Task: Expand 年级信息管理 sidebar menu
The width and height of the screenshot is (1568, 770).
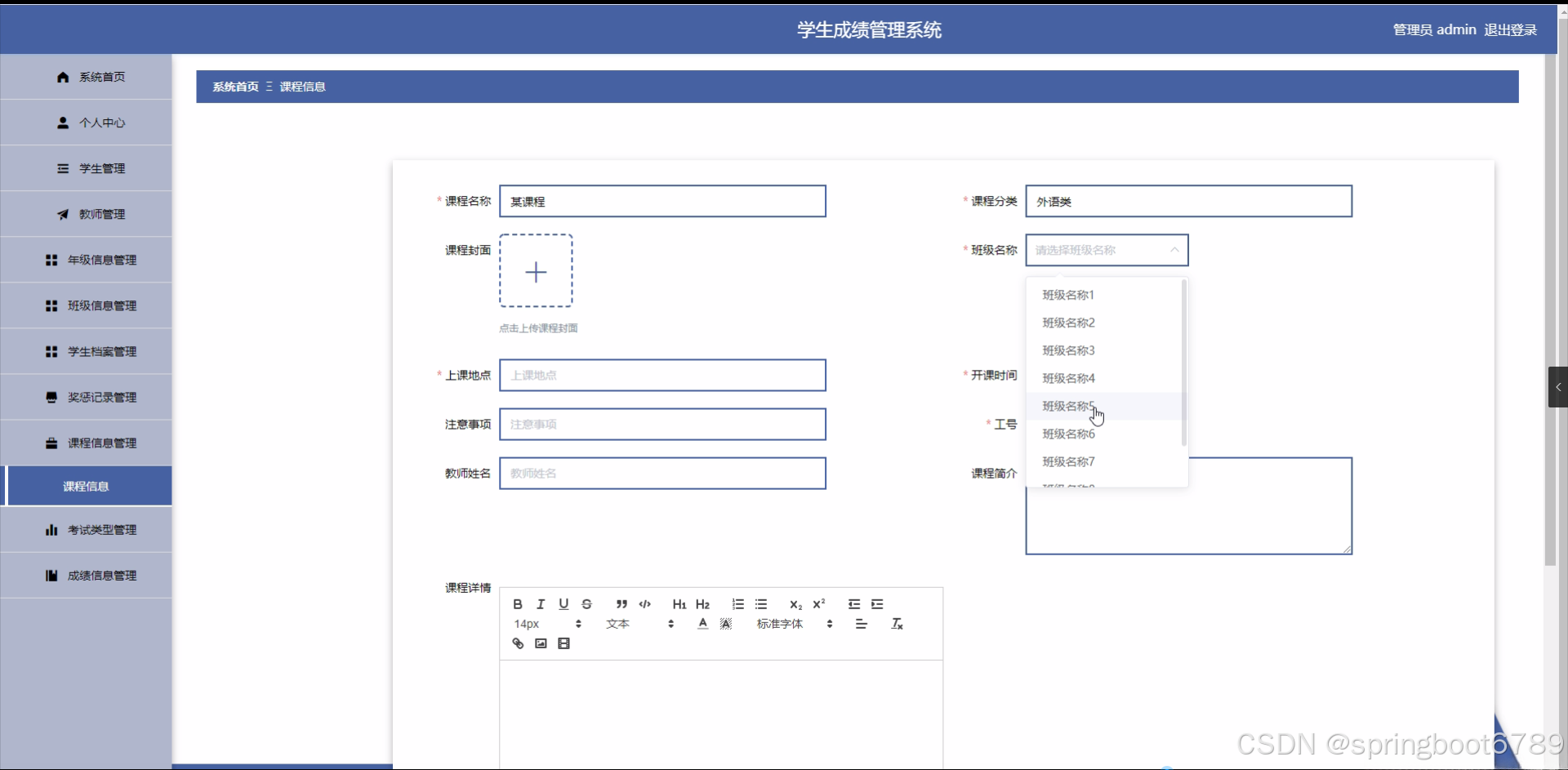Action: coord(86,260)
